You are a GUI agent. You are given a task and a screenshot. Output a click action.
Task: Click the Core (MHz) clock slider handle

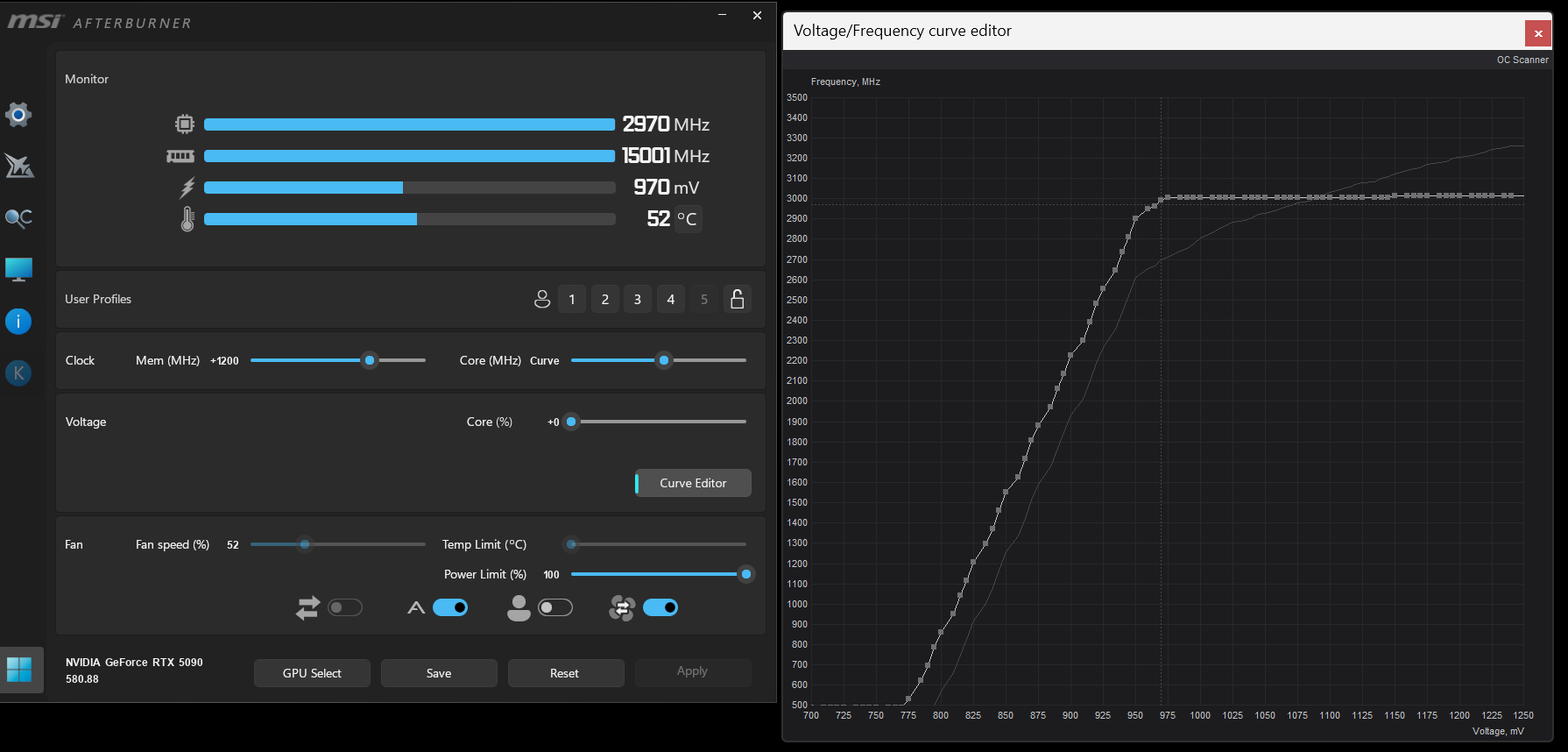664,360
